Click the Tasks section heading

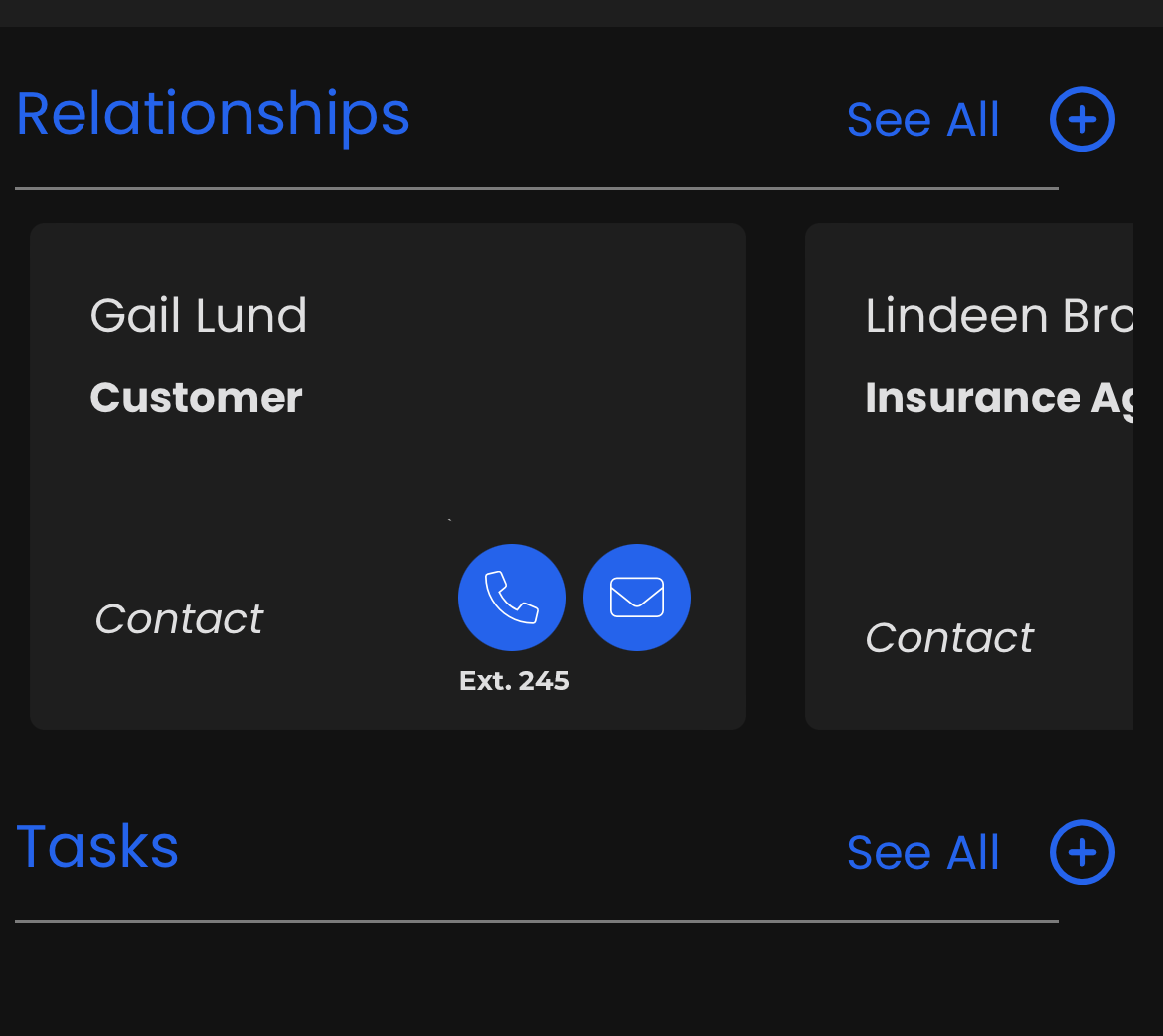[97, 847]
